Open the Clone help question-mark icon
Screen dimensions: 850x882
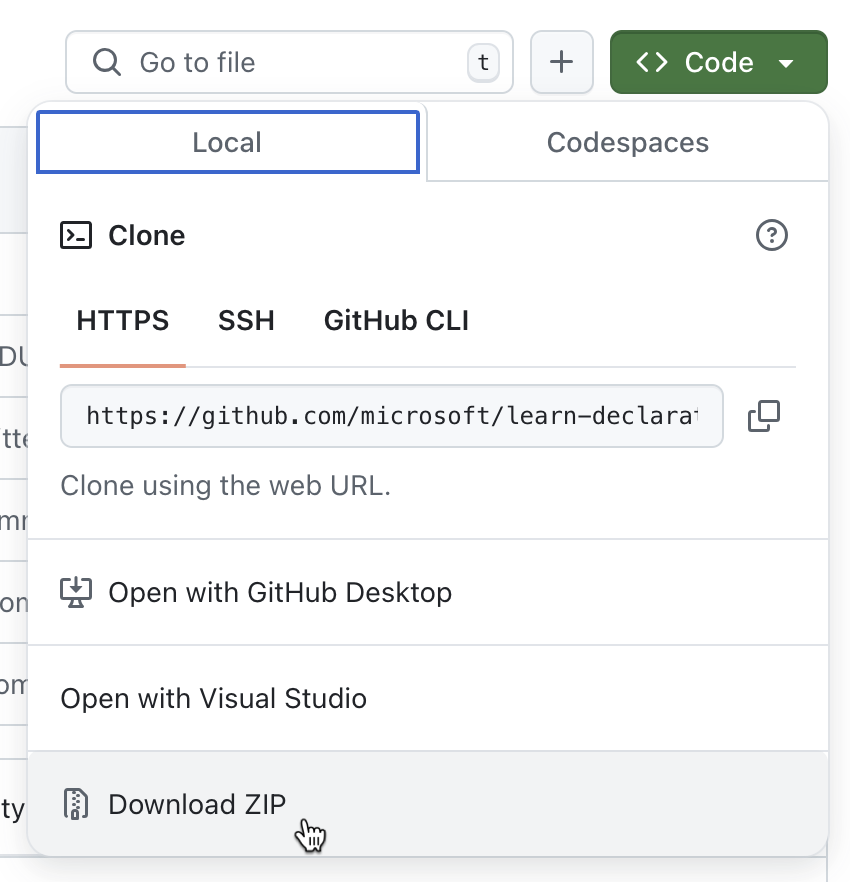(x=771, y=235)
